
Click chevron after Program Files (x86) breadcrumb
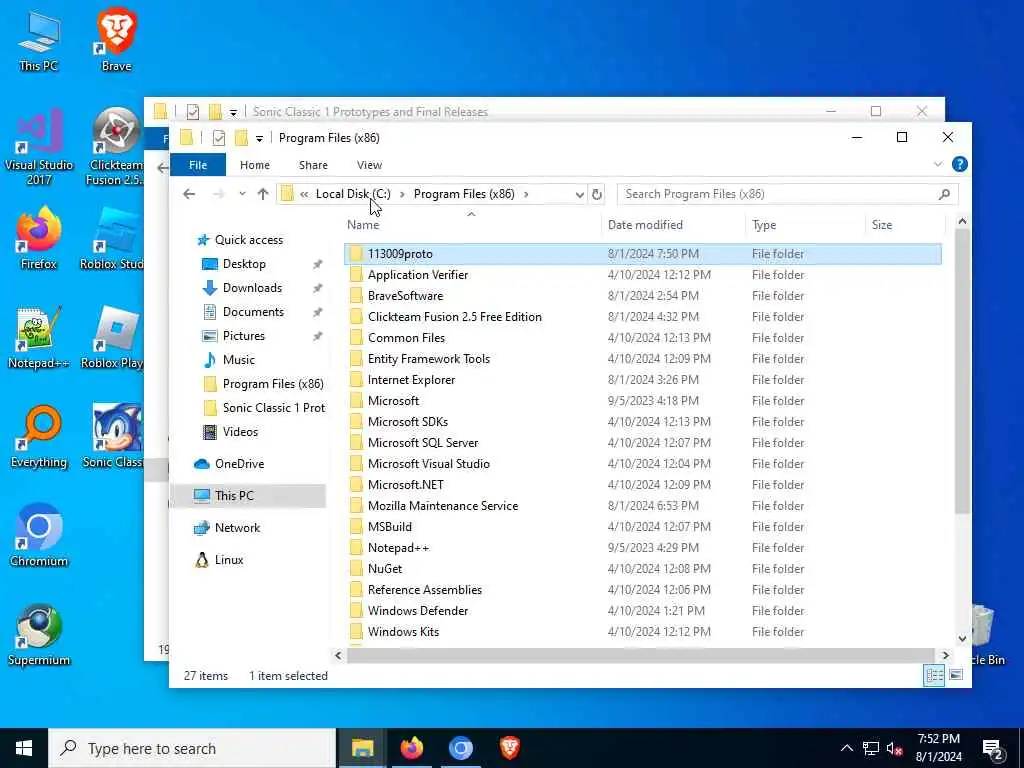526,194
